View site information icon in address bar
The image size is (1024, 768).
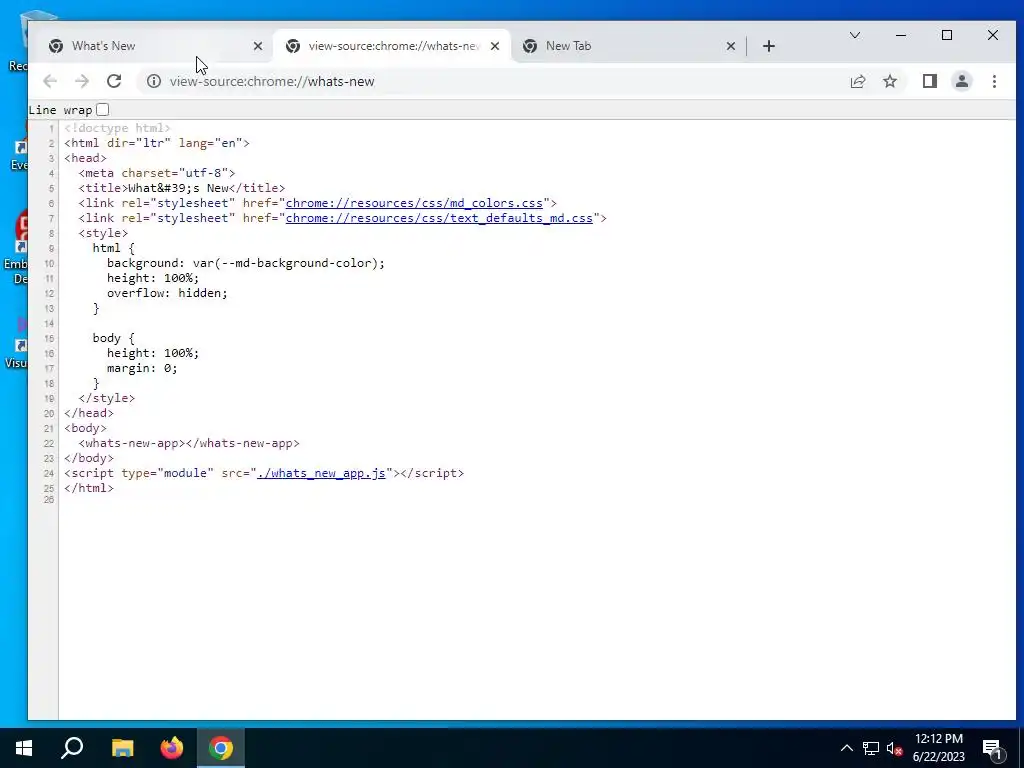[x=153, y=81]
